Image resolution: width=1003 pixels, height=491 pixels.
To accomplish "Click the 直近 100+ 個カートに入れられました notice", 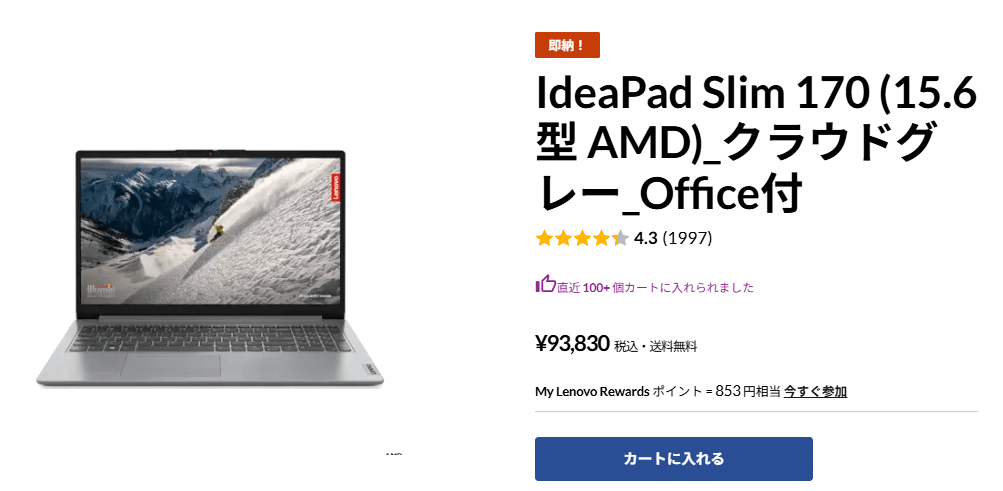I will coord(655,288).
